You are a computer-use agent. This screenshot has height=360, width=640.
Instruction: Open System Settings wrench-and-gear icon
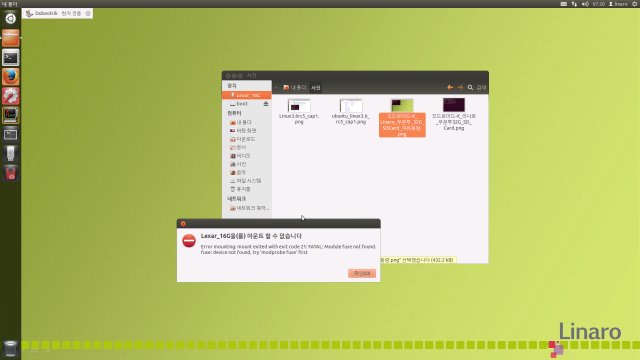pyautogui.click(x=11, y=96)
